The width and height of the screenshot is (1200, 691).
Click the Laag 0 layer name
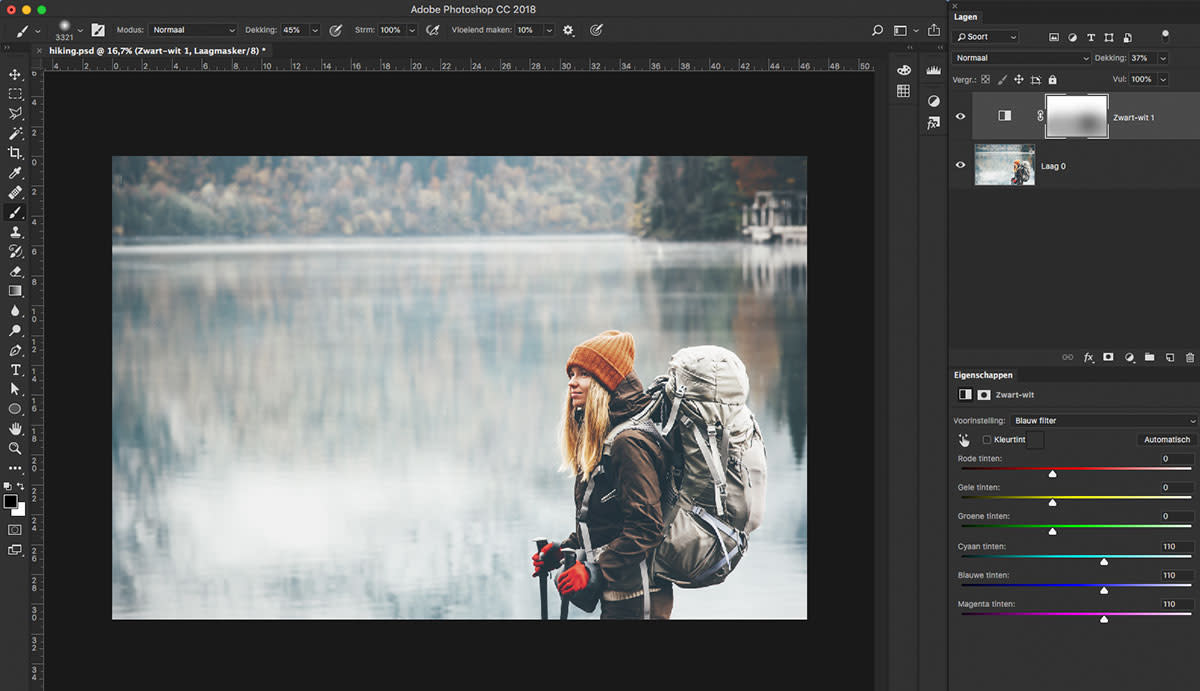[1053, 166]
